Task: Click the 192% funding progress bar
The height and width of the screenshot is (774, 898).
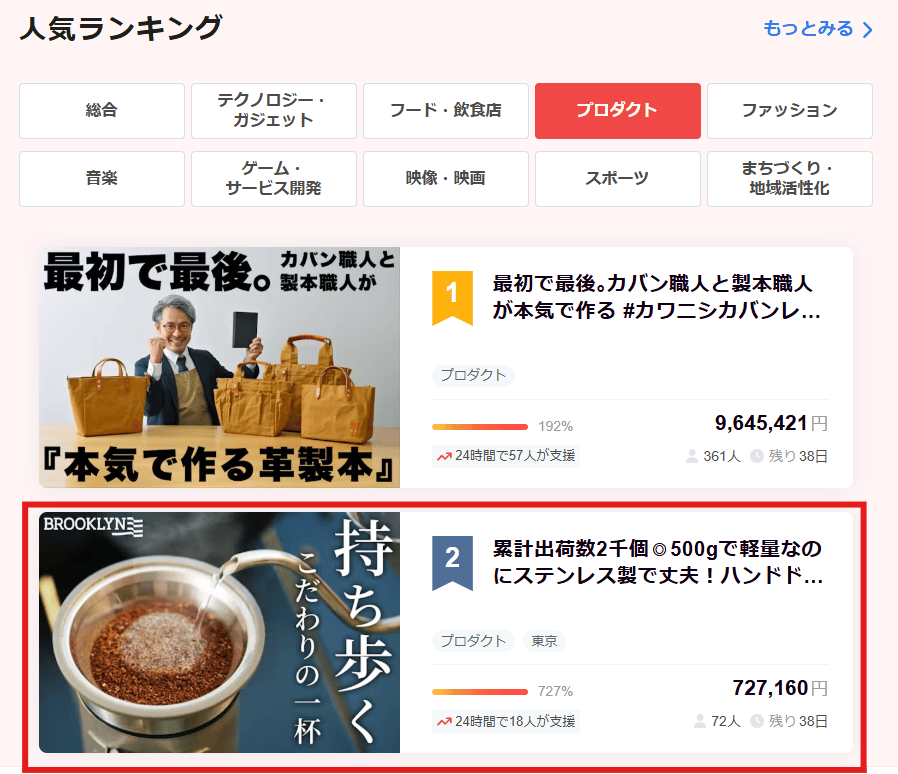Action: click(480, 426)
